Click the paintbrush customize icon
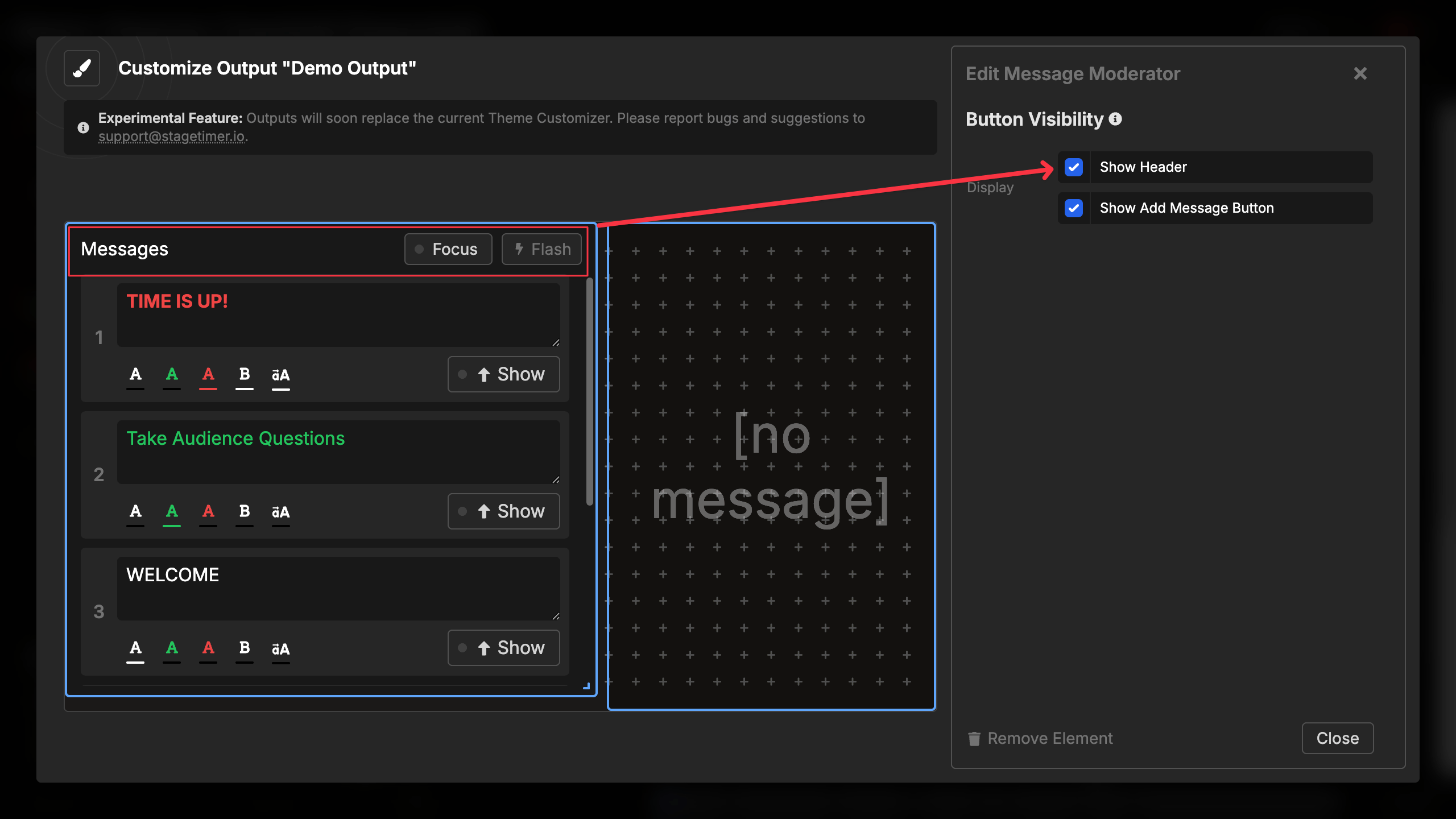 pyautogui.click(x=81, y=68)
